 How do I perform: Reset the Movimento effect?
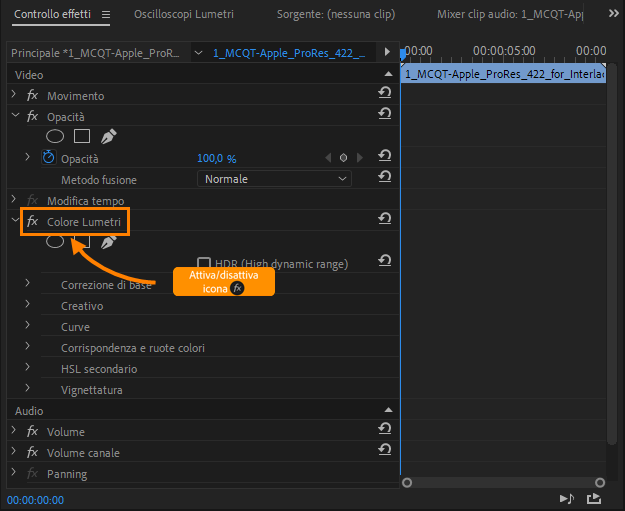(x=385, y=93)
